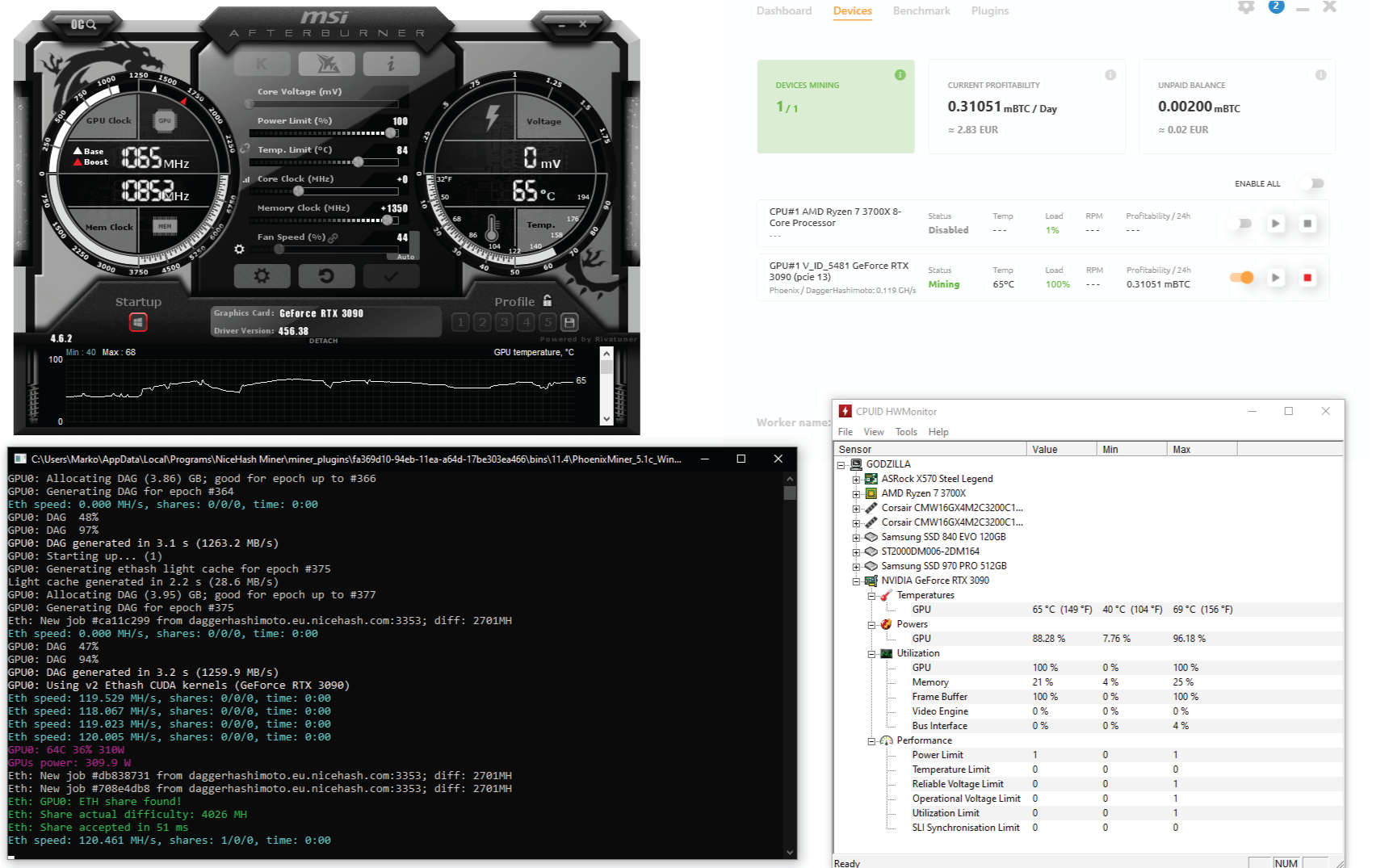
Task: Collapse the Utilization group
Action: 871,654
